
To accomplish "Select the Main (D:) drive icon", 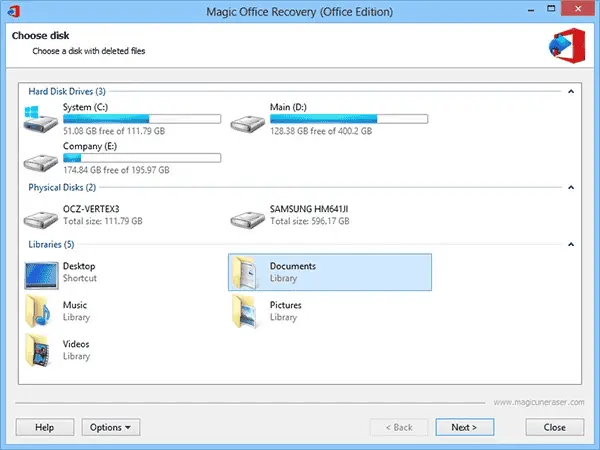I will tap(248, 124).
